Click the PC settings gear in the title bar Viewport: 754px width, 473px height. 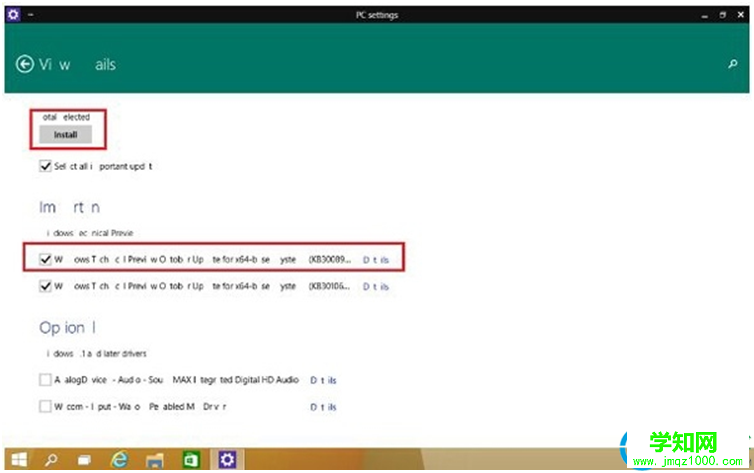pyautogui.click(x=13, y=14)
